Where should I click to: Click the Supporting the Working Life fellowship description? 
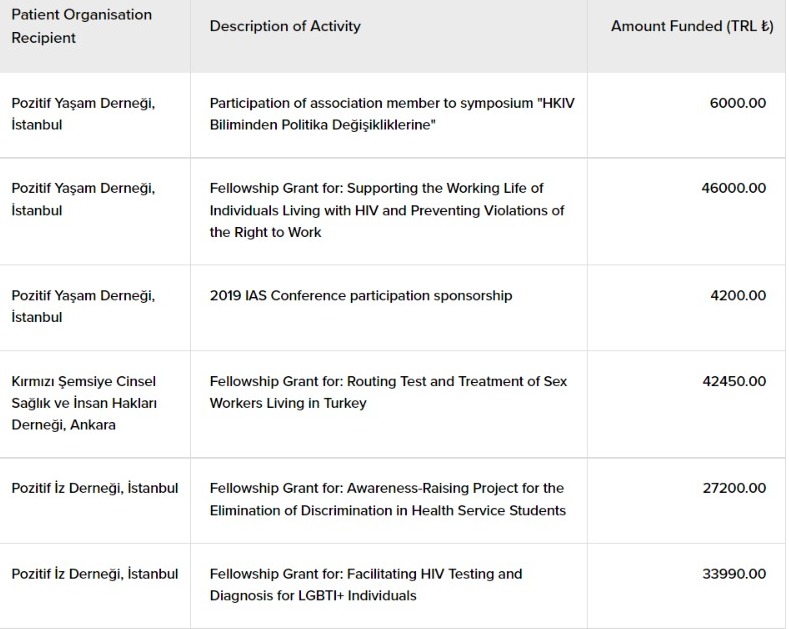click(x=387, y=210)
